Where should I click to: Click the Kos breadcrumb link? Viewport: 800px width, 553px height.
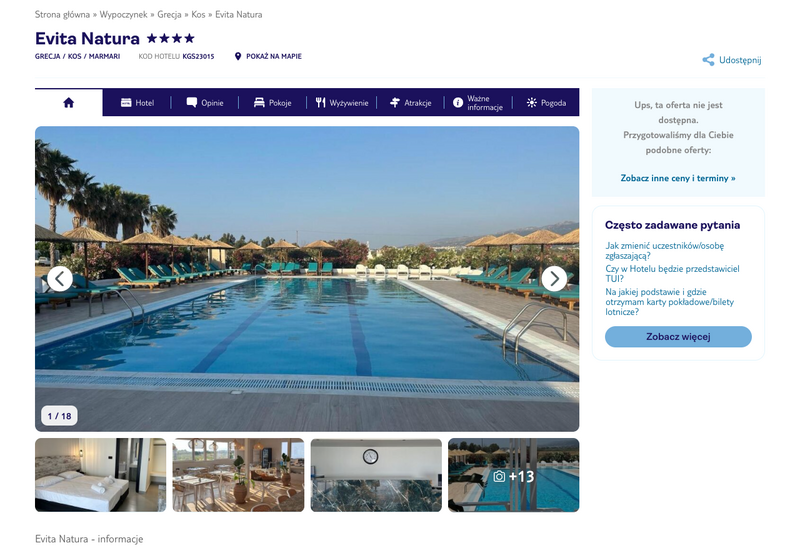[x=198, y=14]
